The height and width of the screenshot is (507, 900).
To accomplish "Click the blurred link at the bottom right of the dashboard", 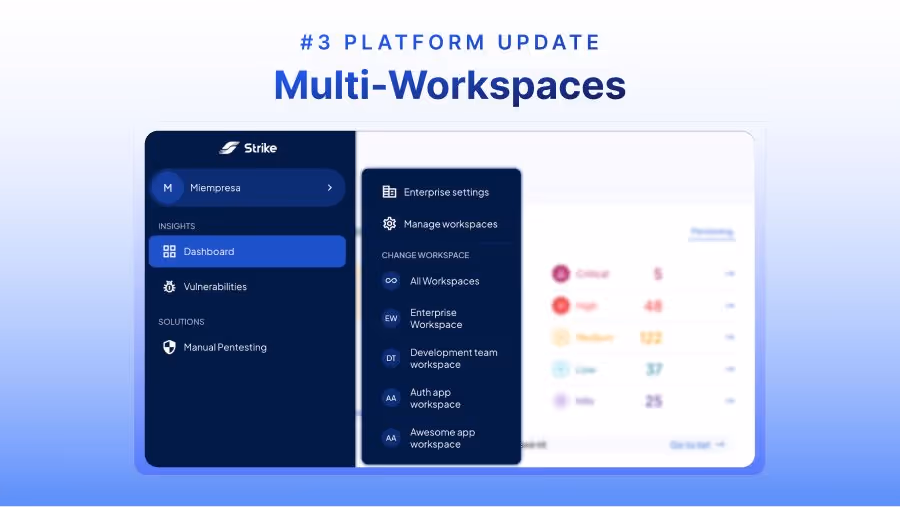I will click(697, 445).
